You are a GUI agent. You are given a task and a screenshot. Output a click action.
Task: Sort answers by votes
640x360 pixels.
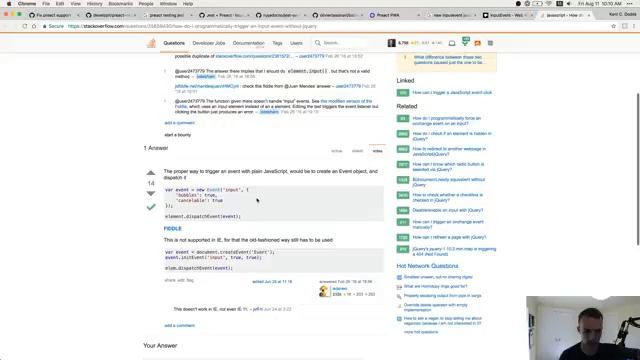click(x=378, y=151)
